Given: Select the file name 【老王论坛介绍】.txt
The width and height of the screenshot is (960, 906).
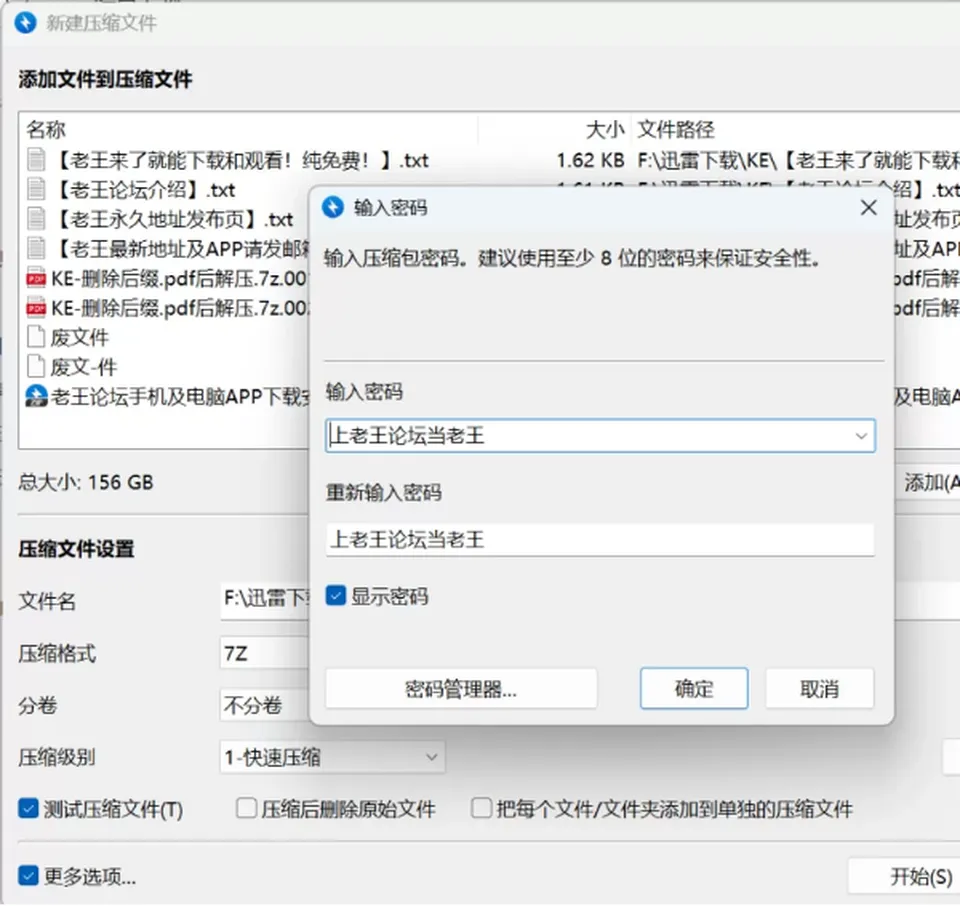Looking at the screenshot, I should pos(144,190).
